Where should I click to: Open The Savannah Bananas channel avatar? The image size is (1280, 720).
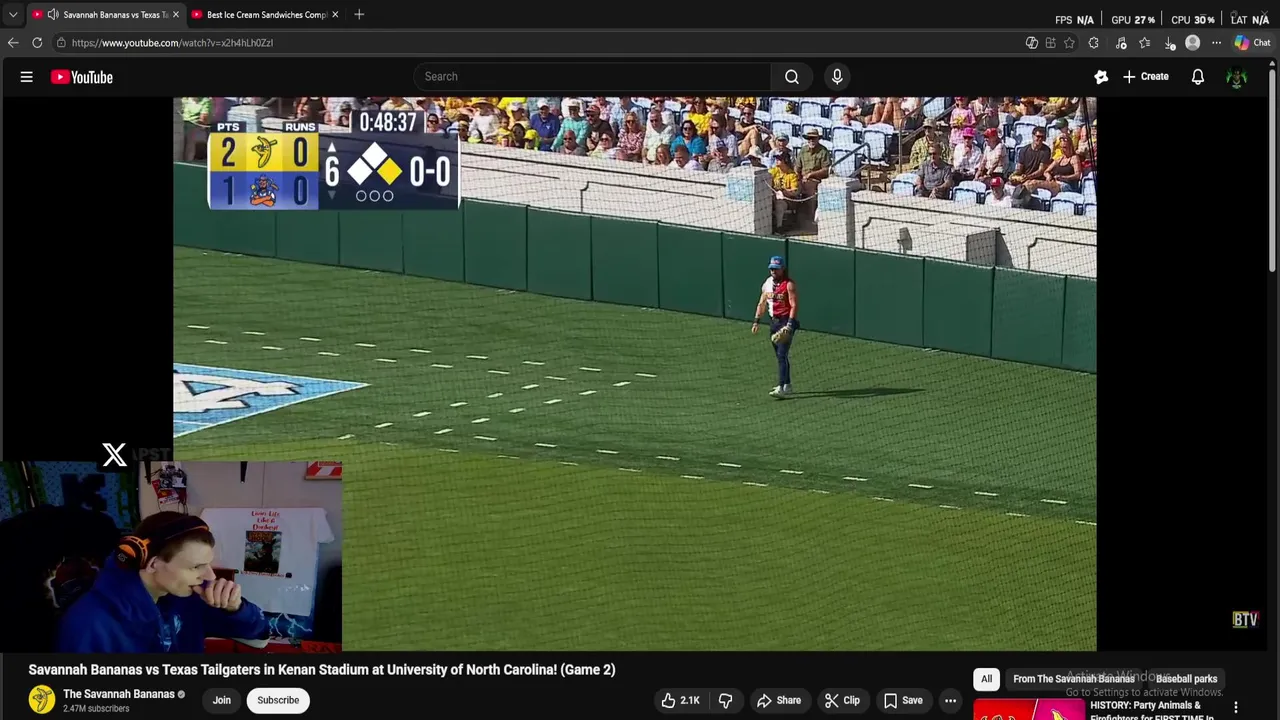41,700
